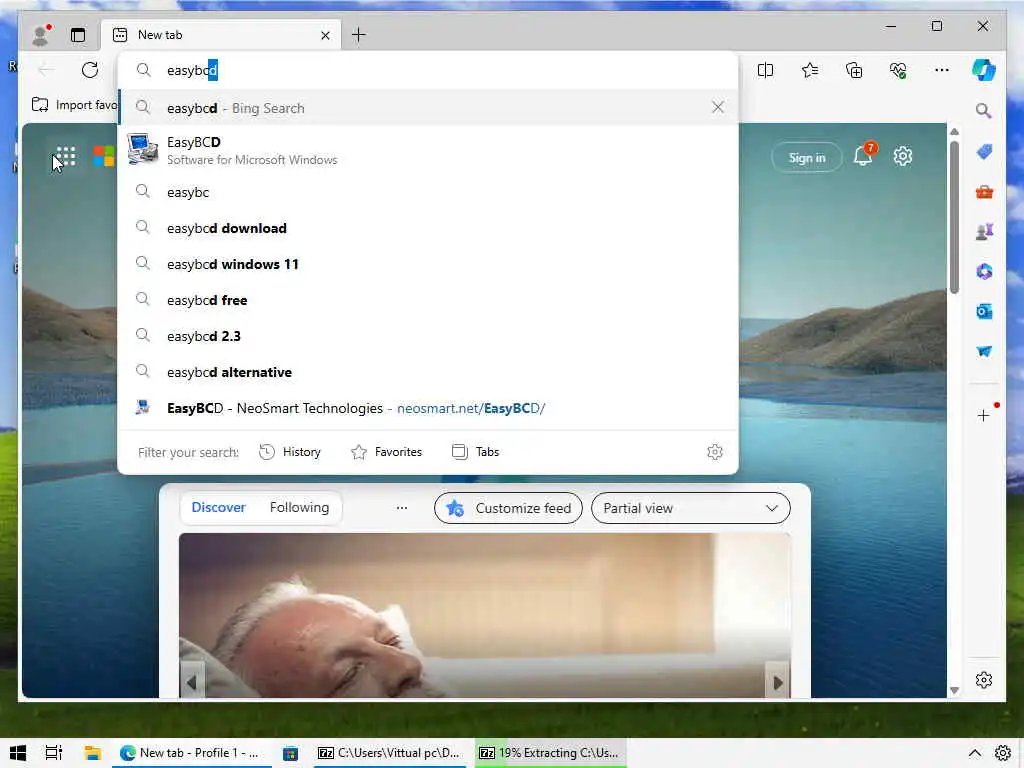Customize sidebar with plus icon
Screen dimensions: 1024x768
[984, 415]
